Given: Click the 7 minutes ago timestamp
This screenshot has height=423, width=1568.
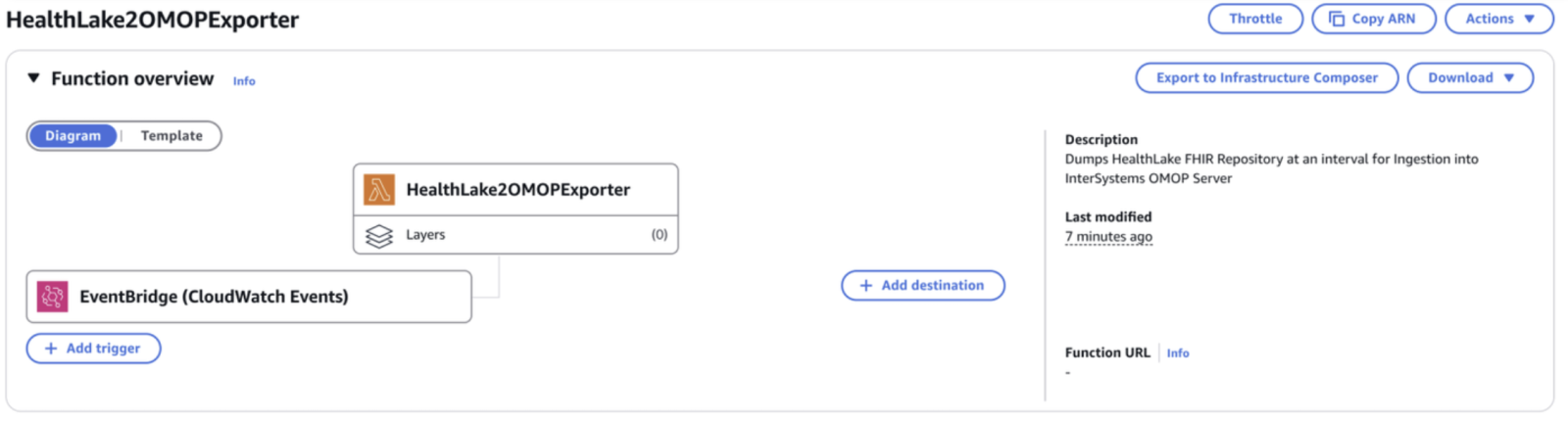Looking at the screenshot, I should pyautogui.click(x=1108, y=237).
